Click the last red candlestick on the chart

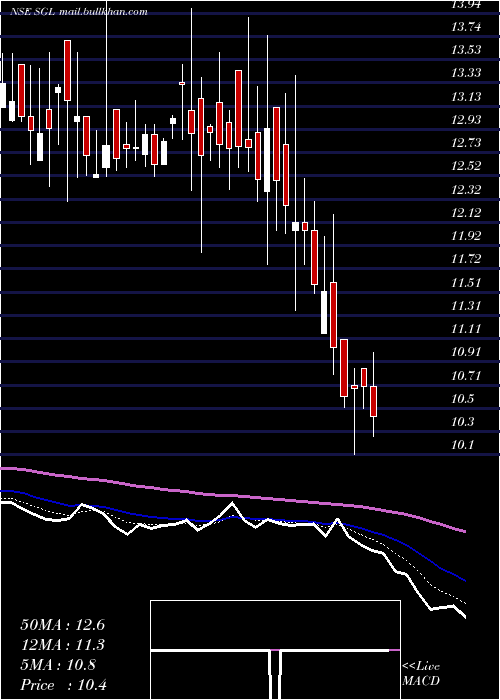click(373, 401)
